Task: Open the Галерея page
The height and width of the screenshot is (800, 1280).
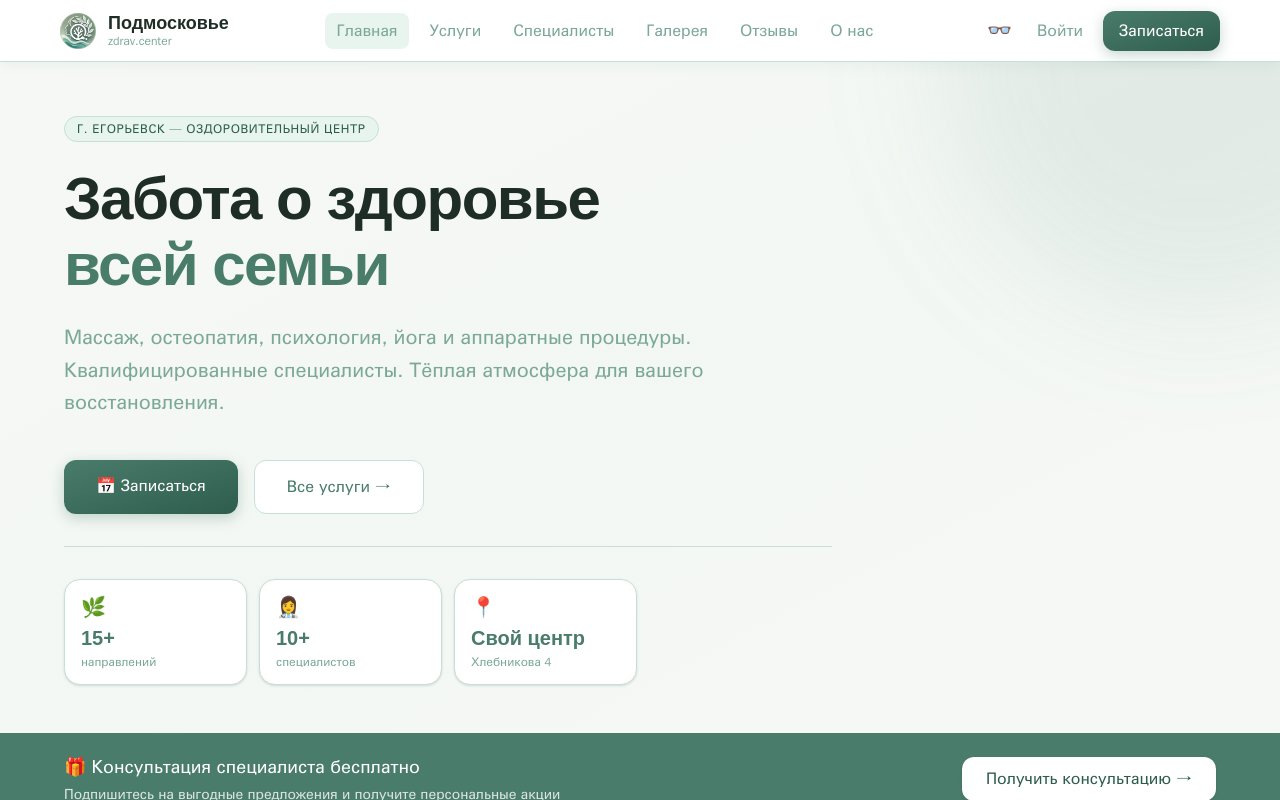Action: [677, 31]
